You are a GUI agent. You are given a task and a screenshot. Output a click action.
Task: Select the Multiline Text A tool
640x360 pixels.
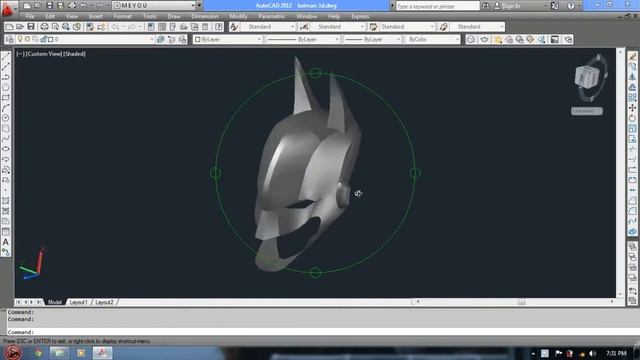tap(6, 242)
